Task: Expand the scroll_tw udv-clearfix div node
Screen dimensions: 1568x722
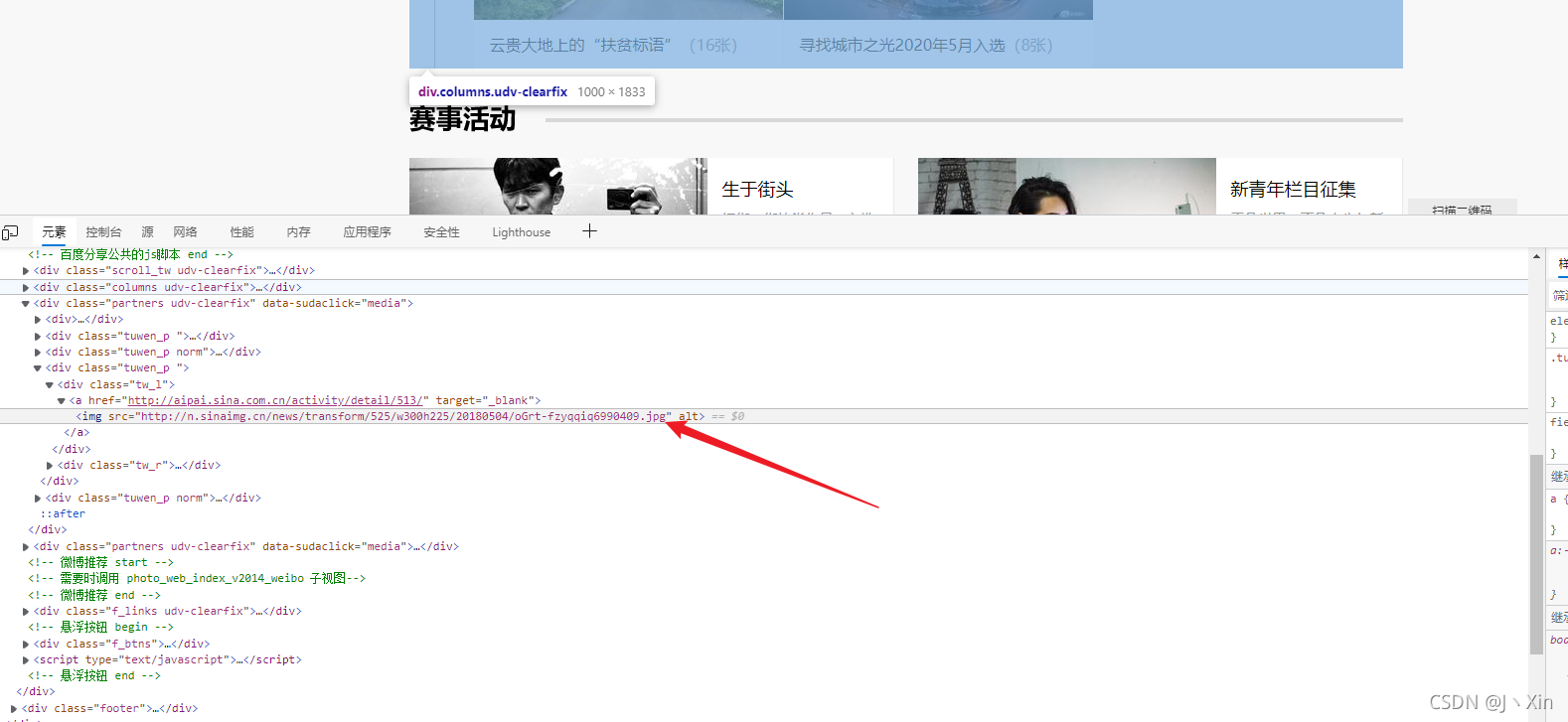Action: [26, 270]
